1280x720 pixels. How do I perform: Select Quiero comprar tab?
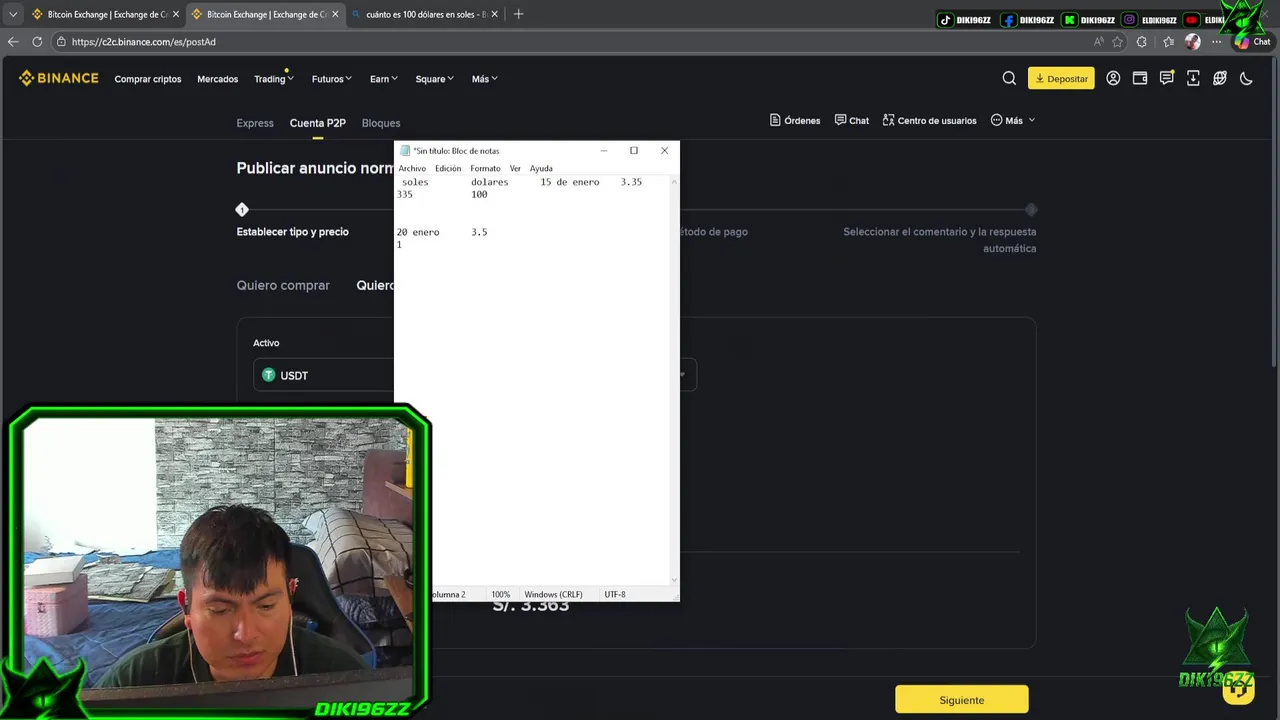point(283,285)
